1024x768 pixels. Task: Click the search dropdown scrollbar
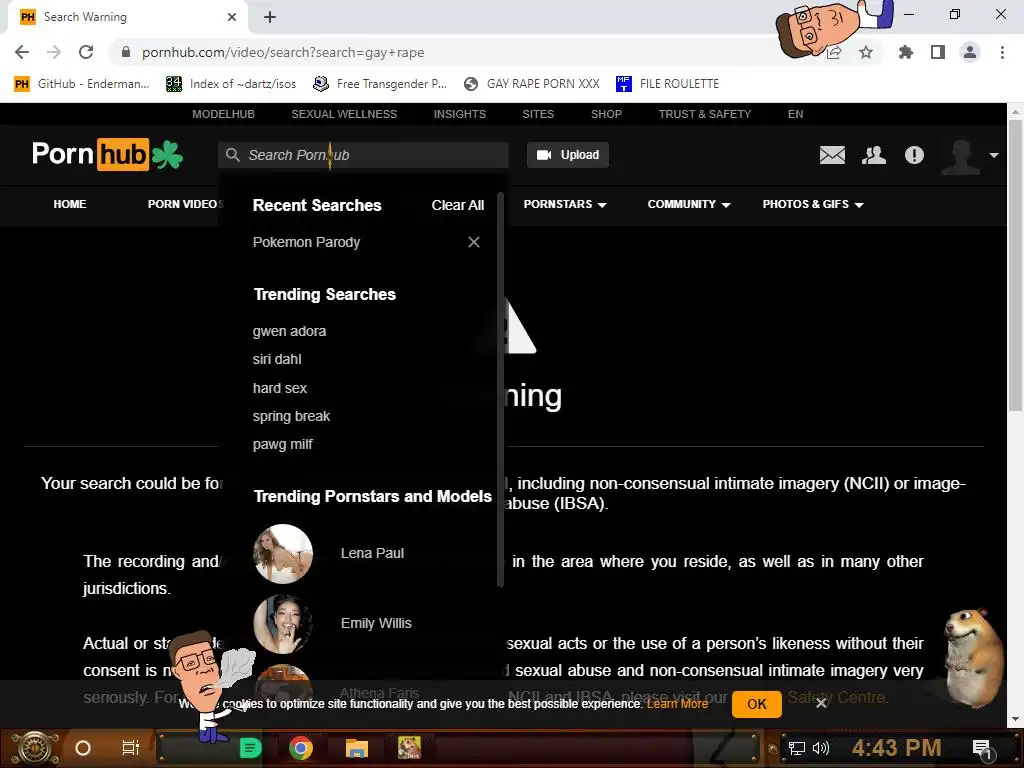point(500,389)
